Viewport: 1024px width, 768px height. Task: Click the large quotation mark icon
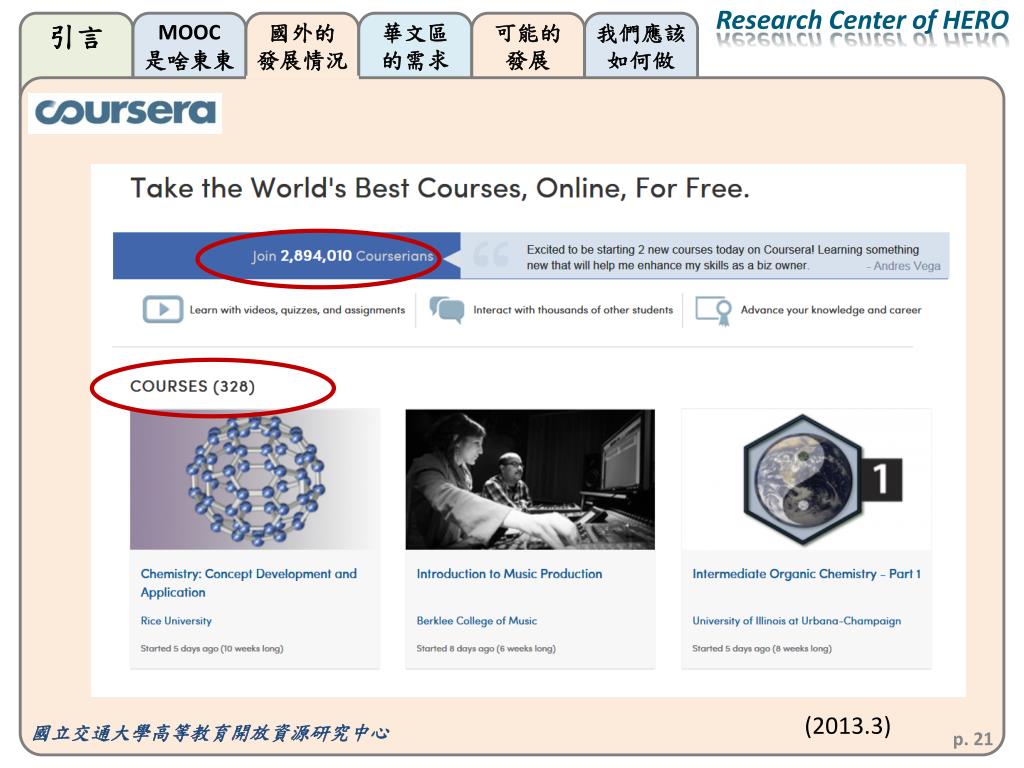point(490,255)
